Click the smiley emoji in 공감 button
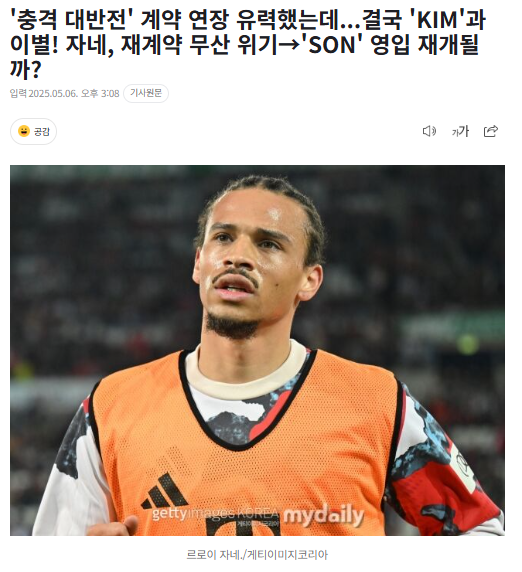This screenshot has height=572, width=522. 24,131
